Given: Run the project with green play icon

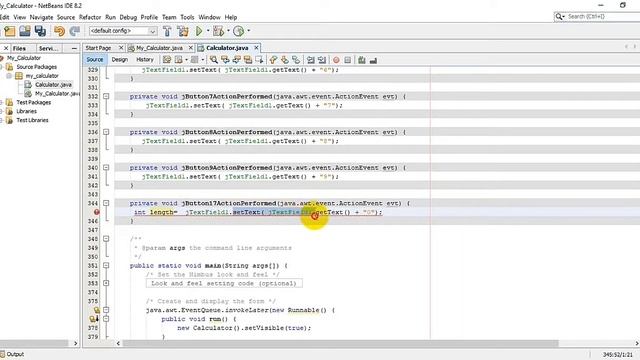Looking at the screenshot, I should [x=199, y=31].
